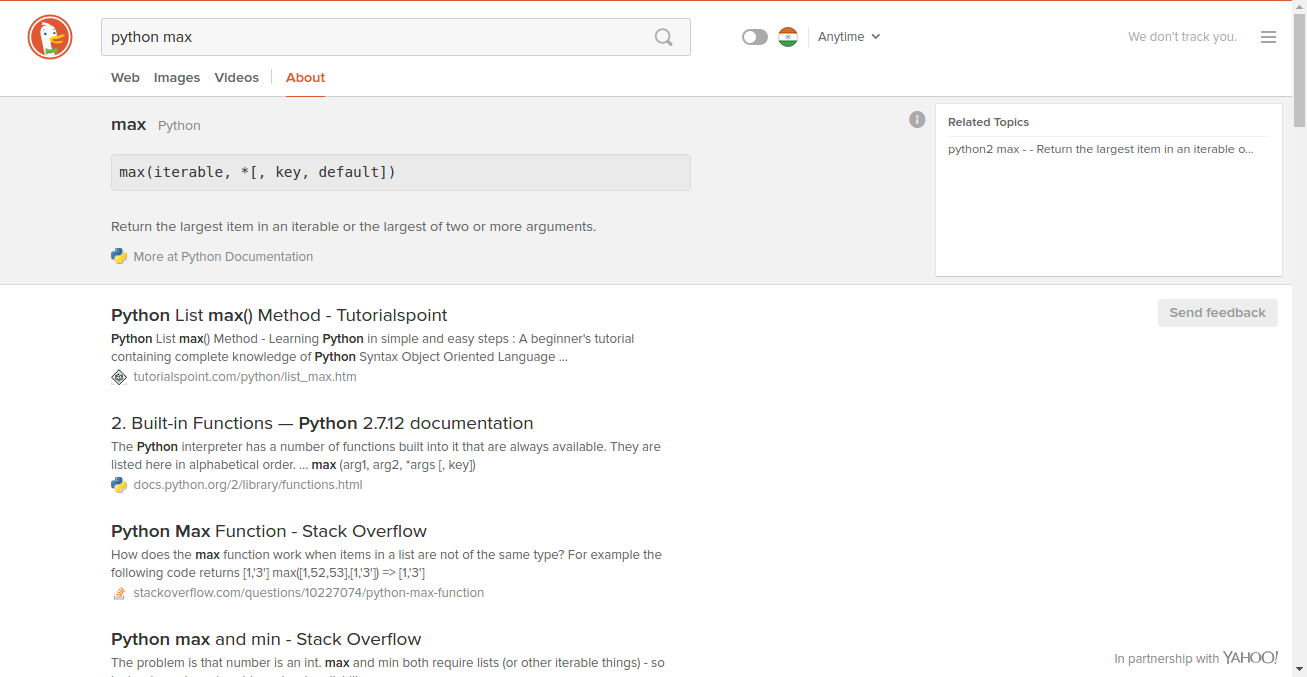Click the magnifying glass search icon
Image resolution: width=1307 pixels, height=677 pixels.
point(664,37)
